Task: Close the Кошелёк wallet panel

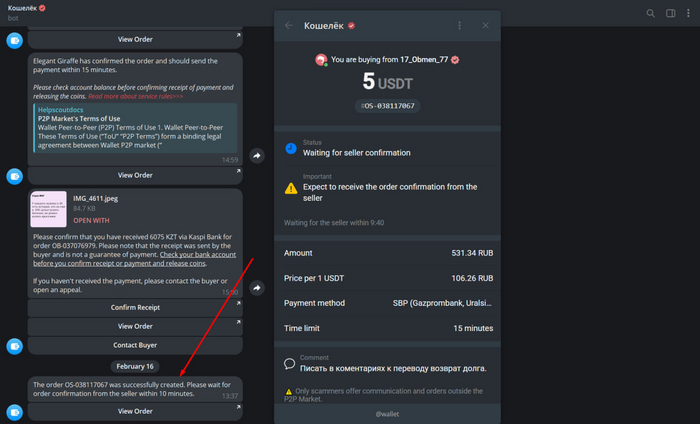Action: click(486, 25)
